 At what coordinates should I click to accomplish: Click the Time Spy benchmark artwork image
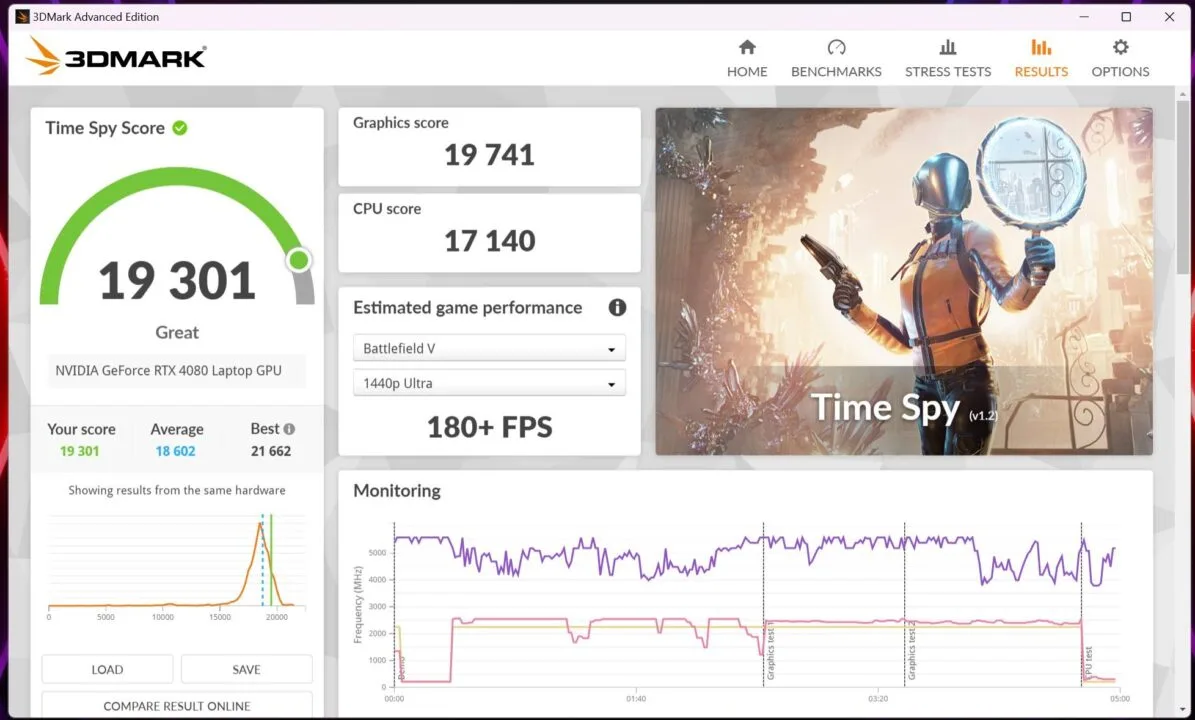(x=903, y=281)
